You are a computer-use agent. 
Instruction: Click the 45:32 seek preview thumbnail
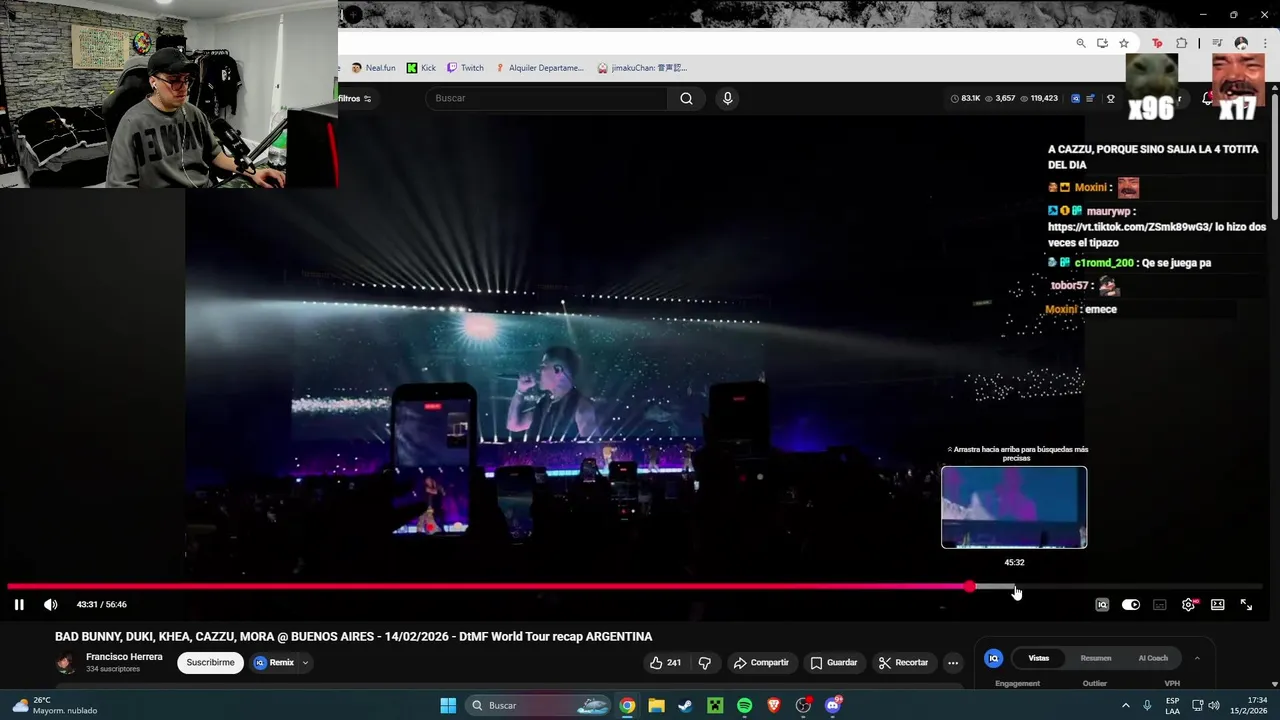pyautogui.click(x=1014, y=507)
